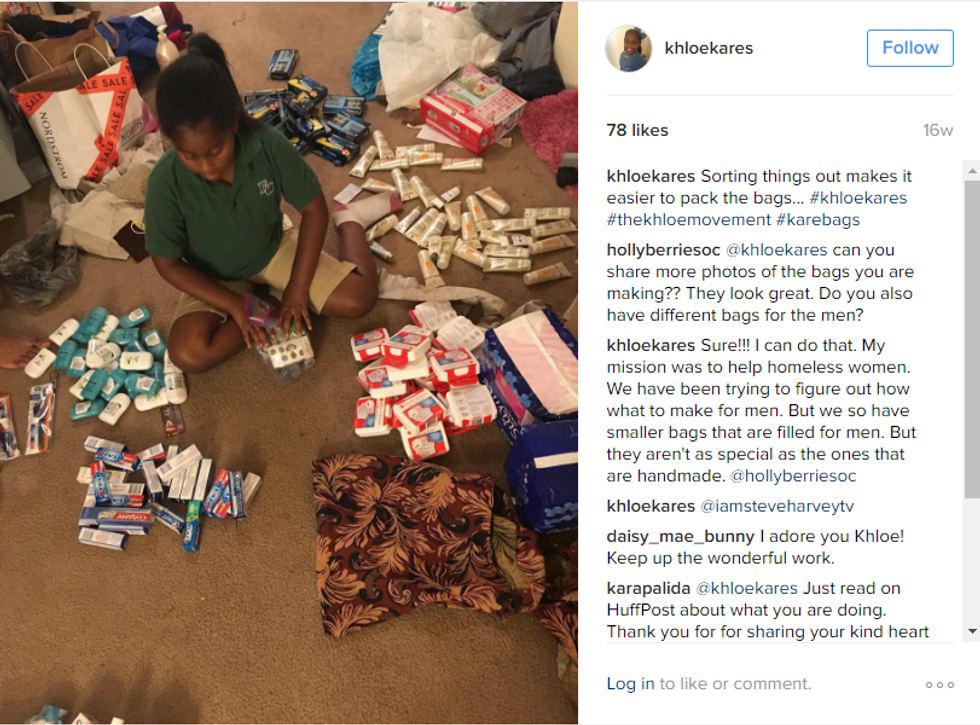Screen dimensions: 980x725
Task: Open karapalida's profile from comment
Action: (x=648, y=589)
